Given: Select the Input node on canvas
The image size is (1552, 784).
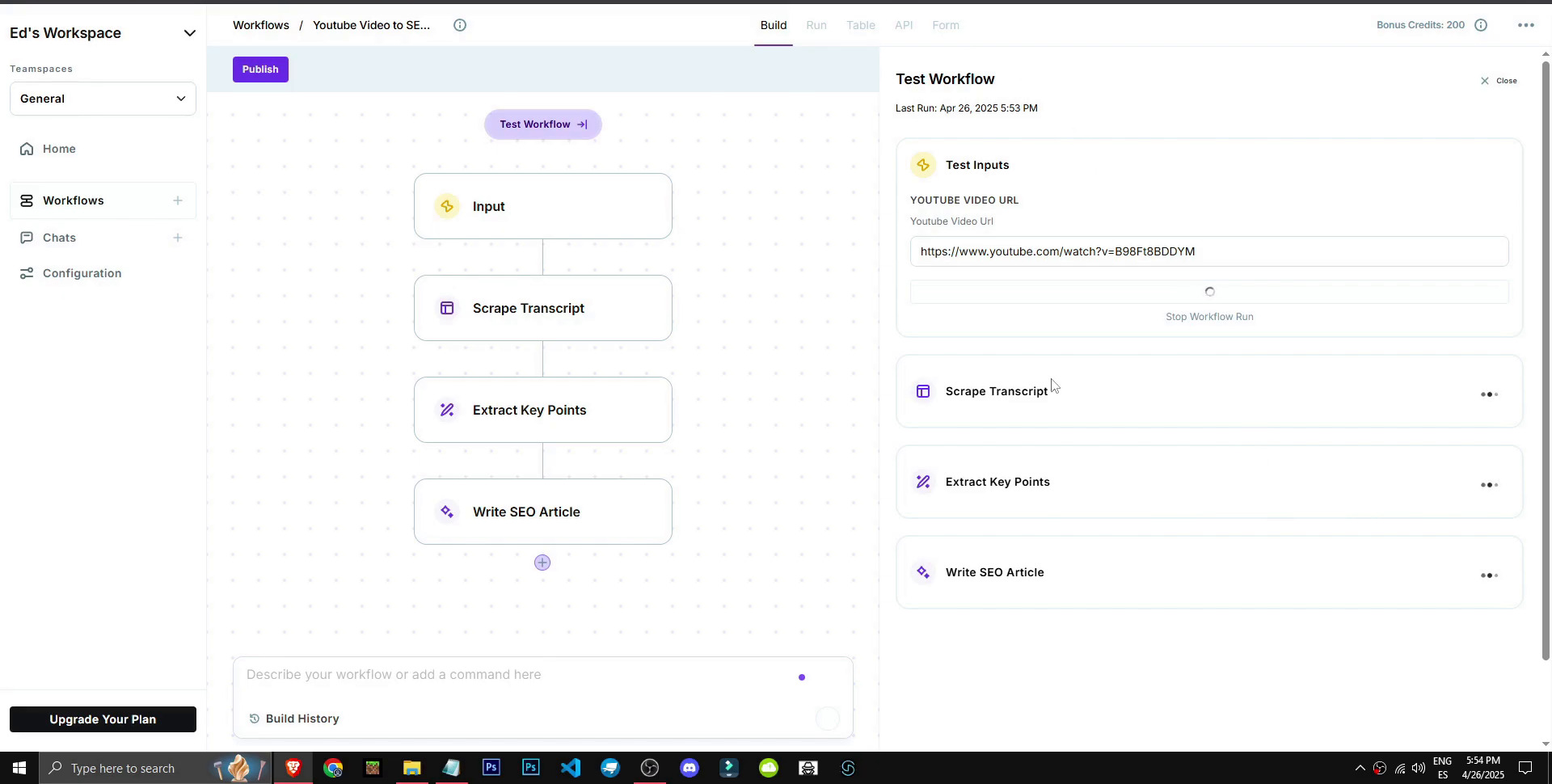Looking at the screenshot, I should tap(543, 206).
